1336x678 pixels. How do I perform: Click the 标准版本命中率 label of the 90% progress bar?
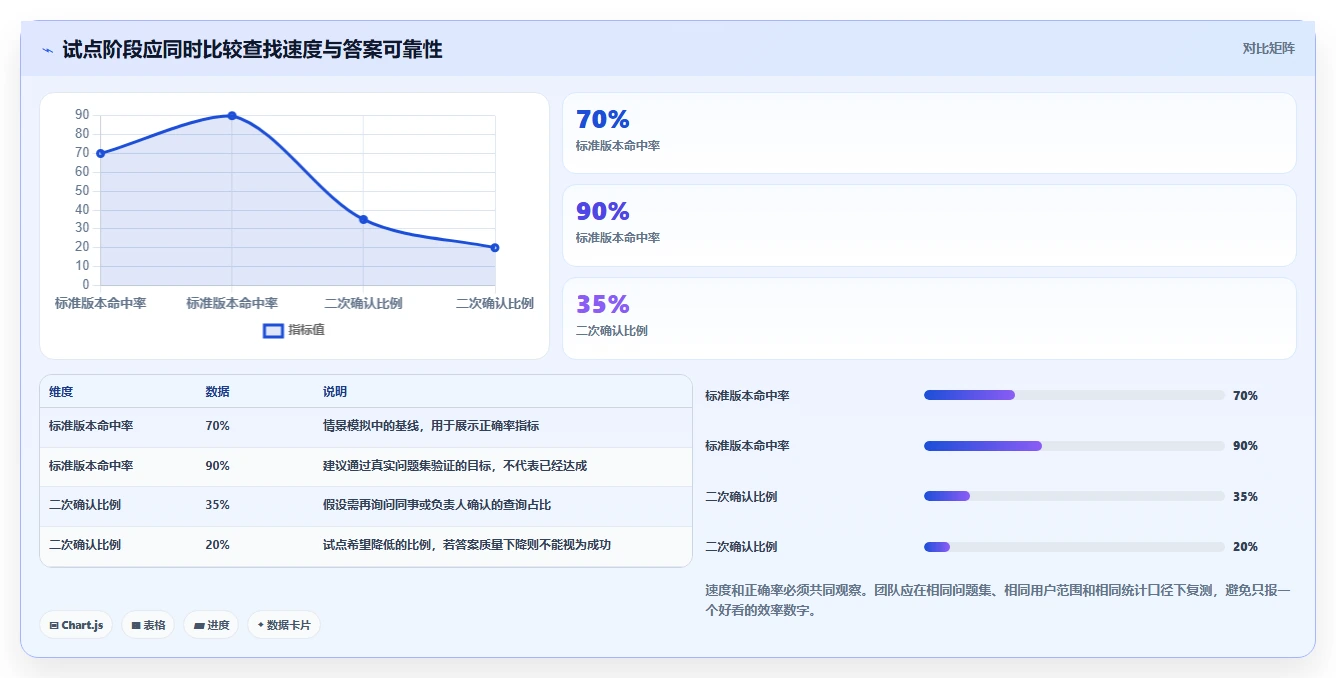click(x=747, y=446)
